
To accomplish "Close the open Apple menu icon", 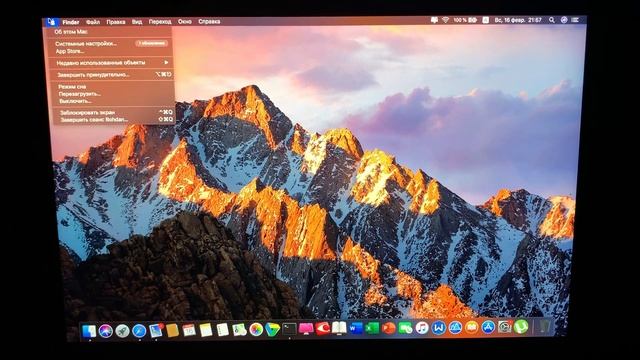I will [x=51, y=22].
